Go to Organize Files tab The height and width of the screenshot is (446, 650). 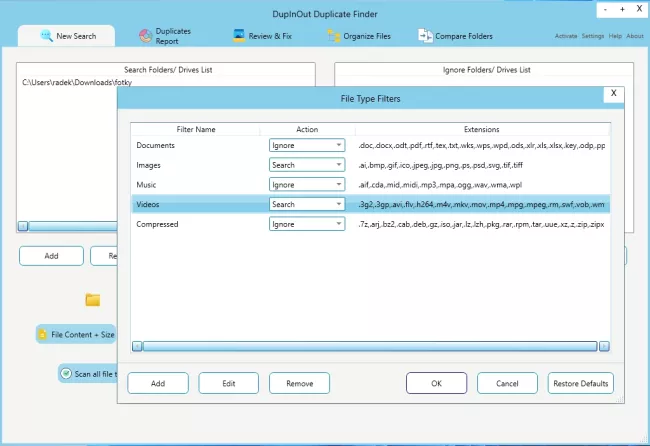(359, 36)
